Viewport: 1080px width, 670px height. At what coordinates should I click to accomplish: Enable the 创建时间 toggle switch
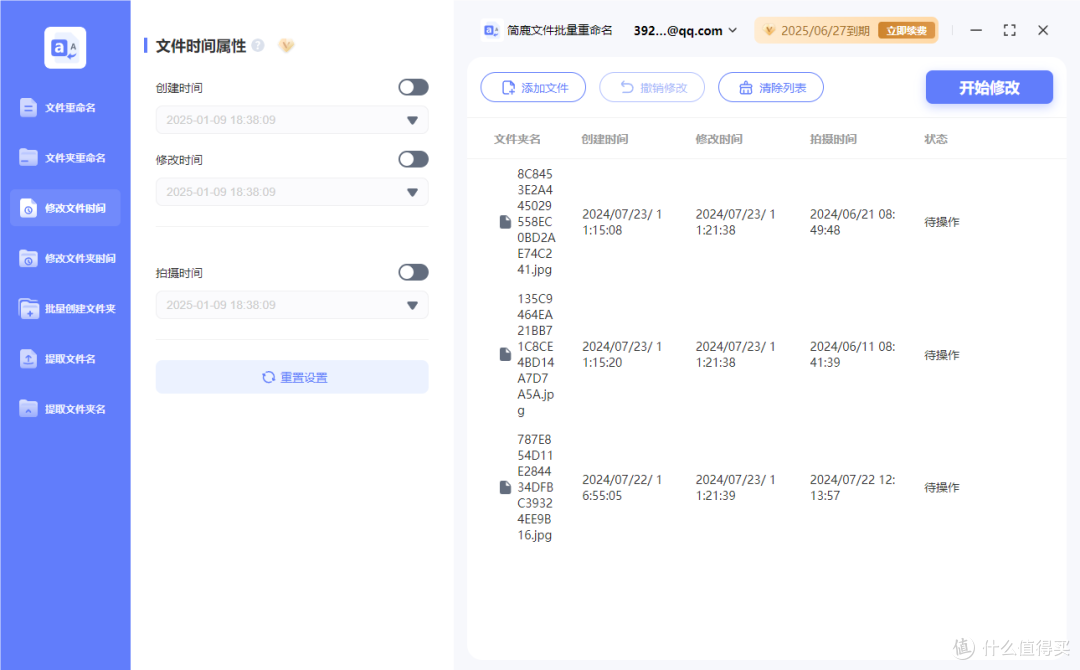pyautogui.click(x=413, y=87)
